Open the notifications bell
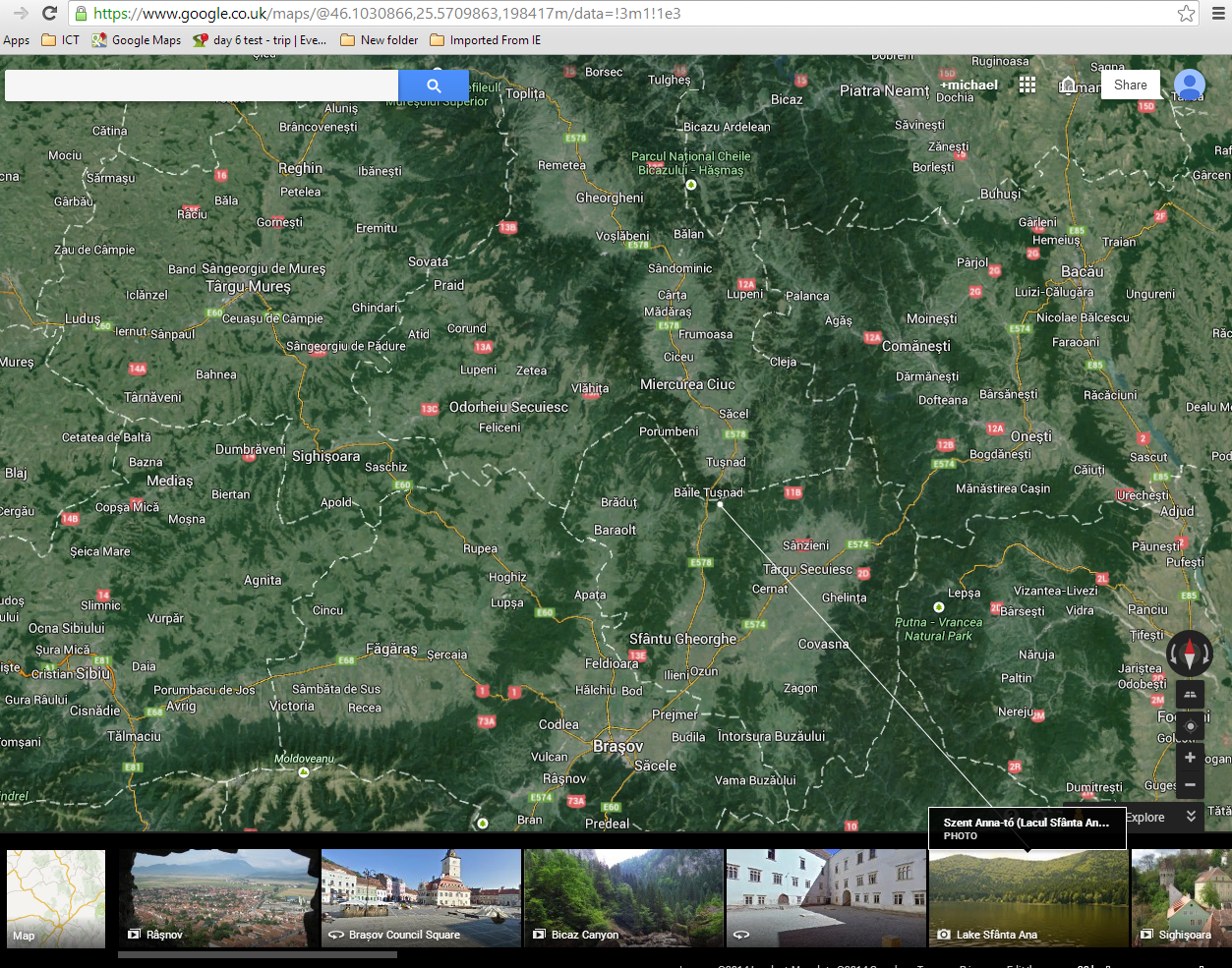The height and width of the screenshot is (968, 1232). (x=1069, y=85)
